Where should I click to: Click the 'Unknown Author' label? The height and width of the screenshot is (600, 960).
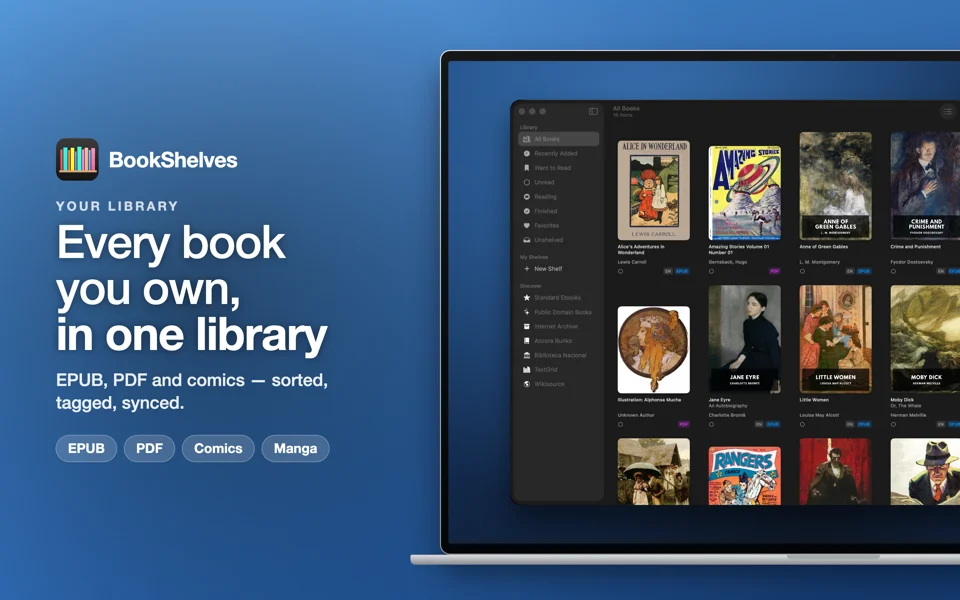[636, 415]
